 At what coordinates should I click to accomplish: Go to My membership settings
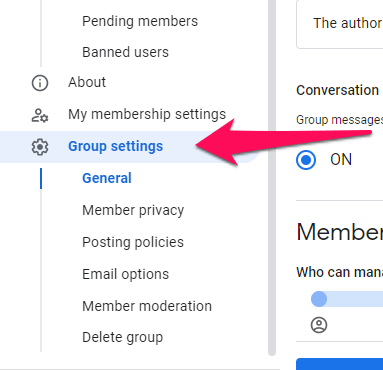tap(147, 114)
